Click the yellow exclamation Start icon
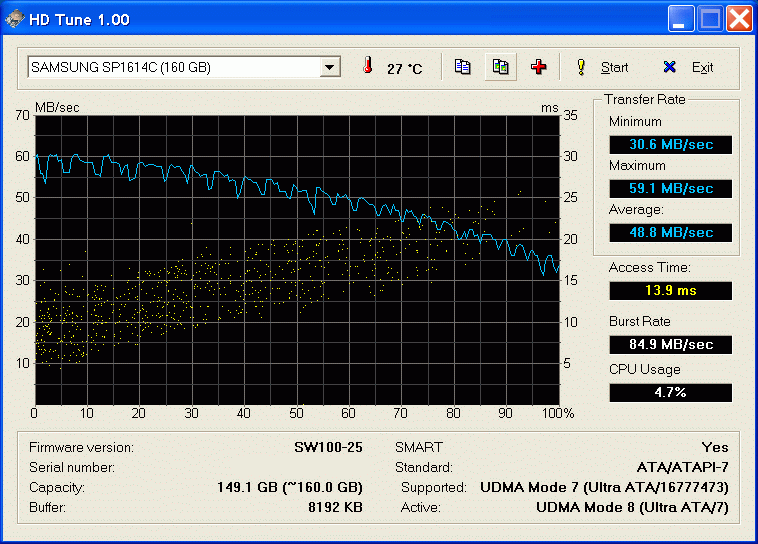Viewport: 758px width, 544px height. pos(581,67)
